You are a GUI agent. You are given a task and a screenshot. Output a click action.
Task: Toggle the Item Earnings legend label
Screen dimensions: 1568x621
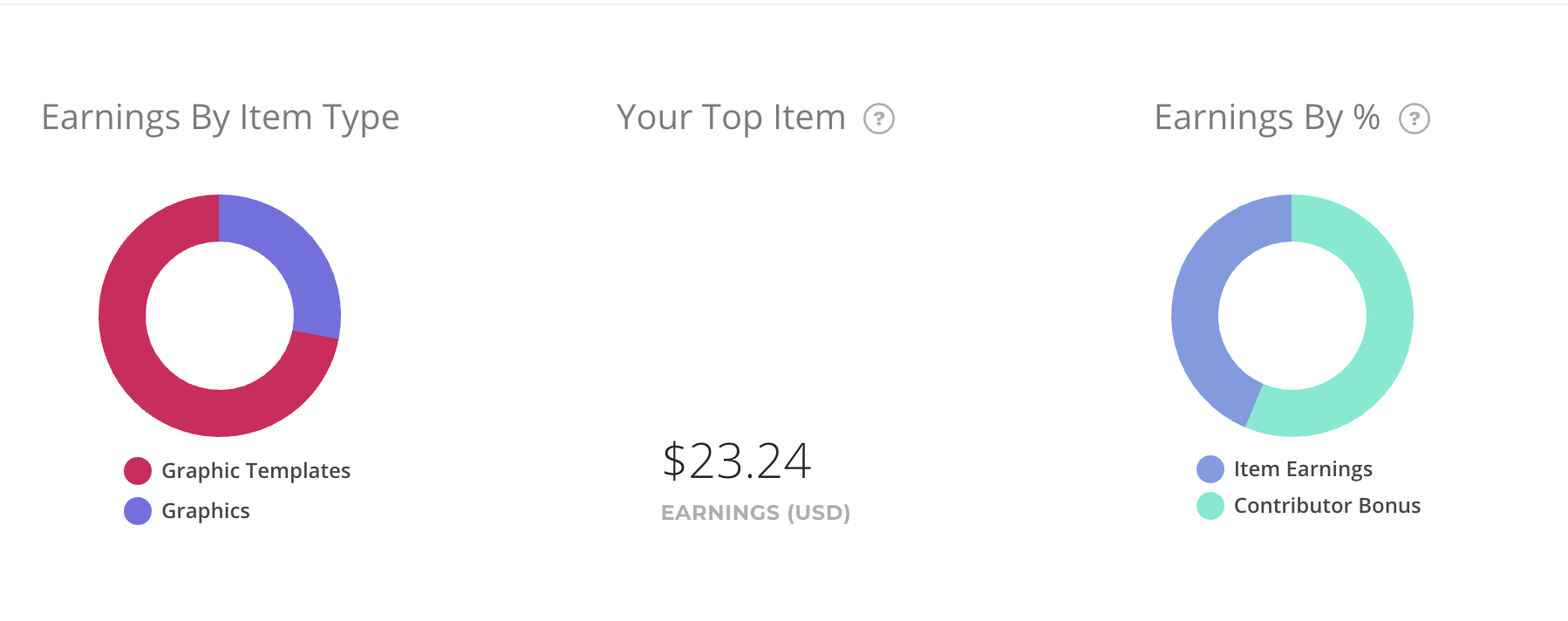(x=1303, y=469)
